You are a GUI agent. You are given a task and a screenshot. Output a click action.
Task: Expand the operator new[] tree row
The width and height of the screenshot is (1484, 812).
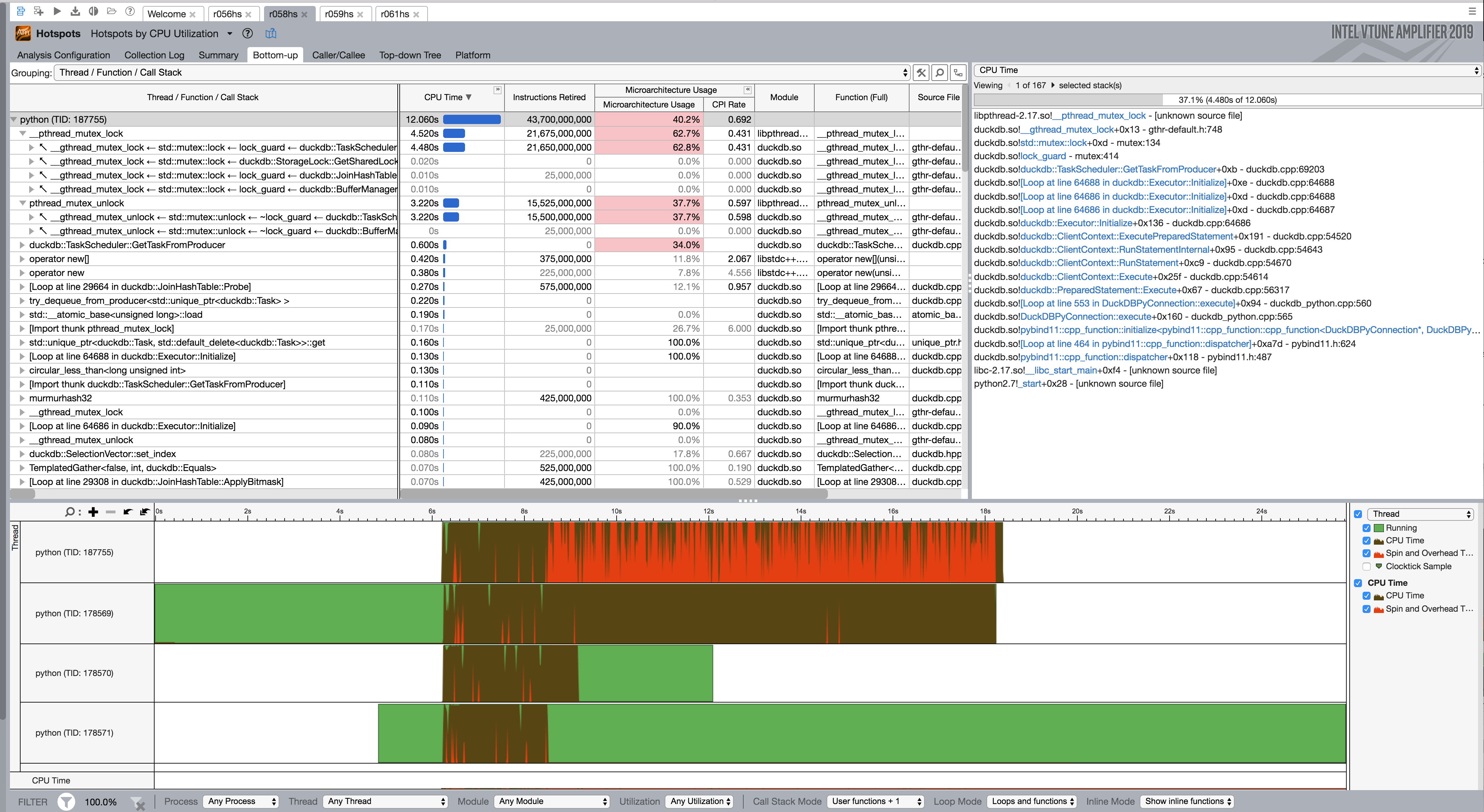pyautogui.click(x=23, y=259)
